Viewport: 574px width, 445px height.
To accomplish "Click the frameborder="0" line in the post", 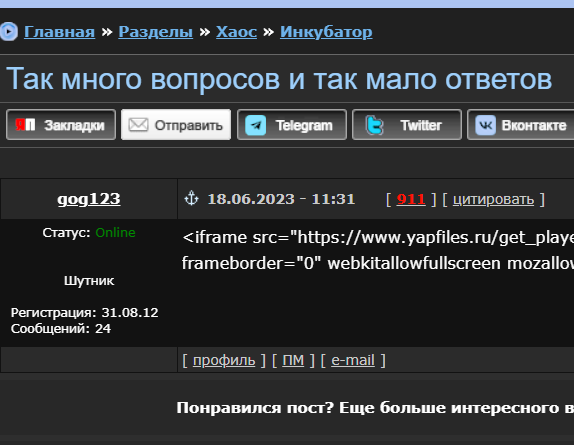I will [378, 263].
